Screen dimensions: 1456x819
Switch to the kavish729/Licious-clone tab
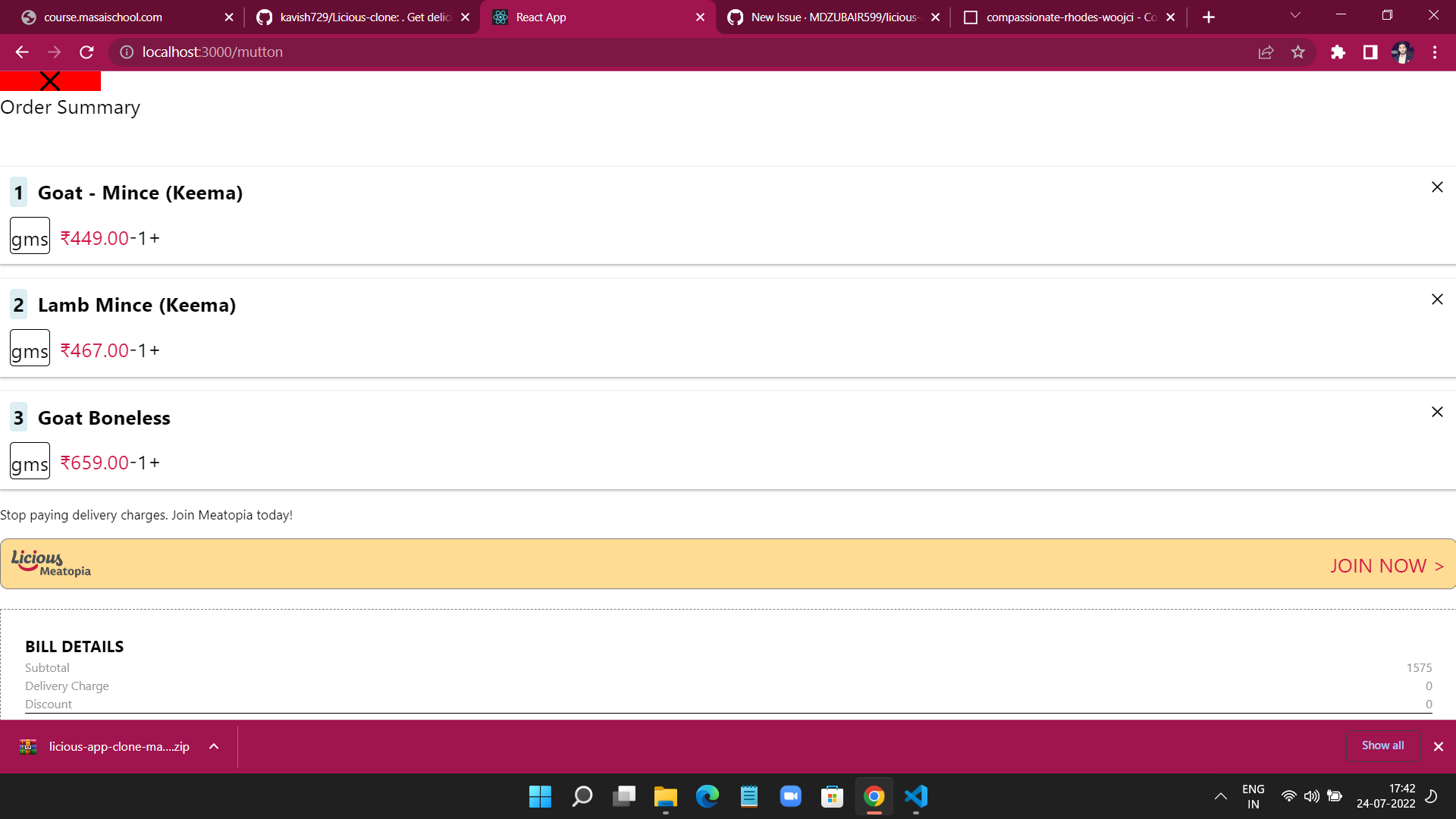362,17
